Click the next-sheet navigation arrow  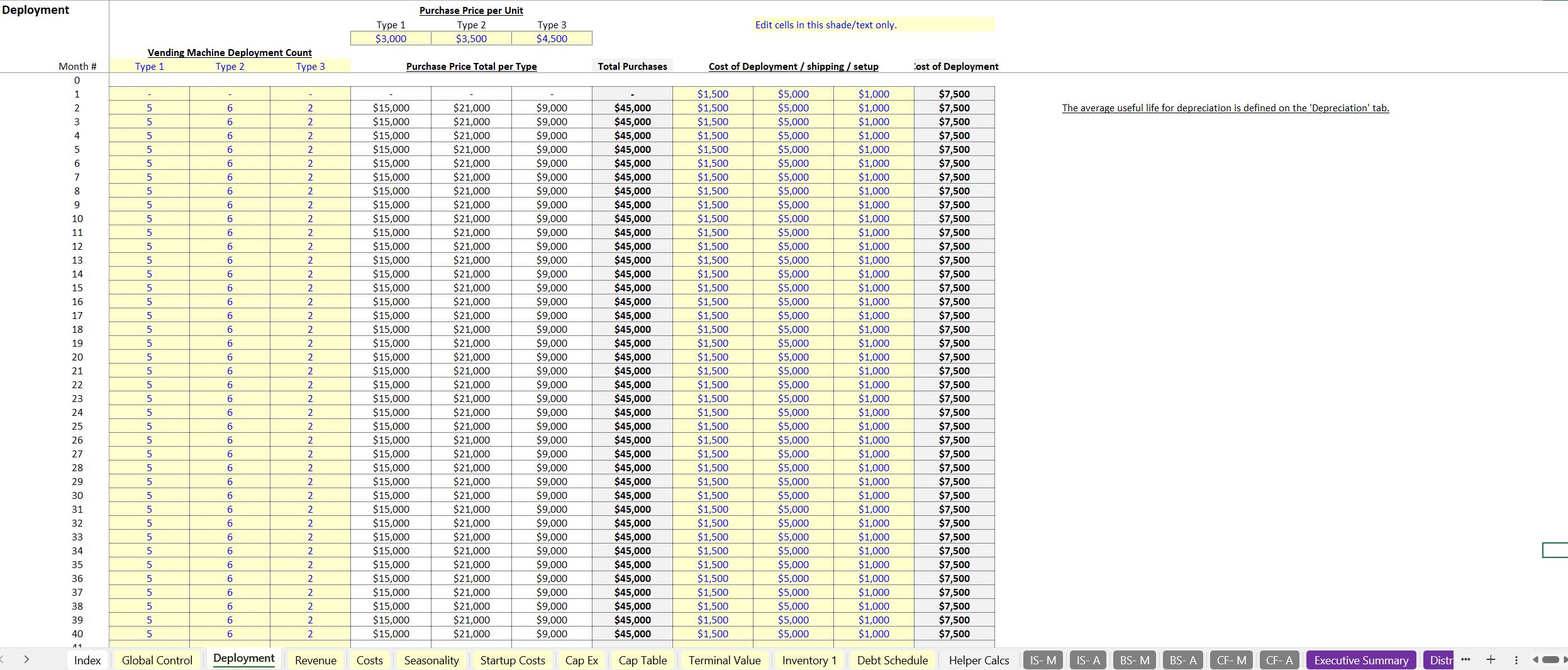tap(26, 659)
